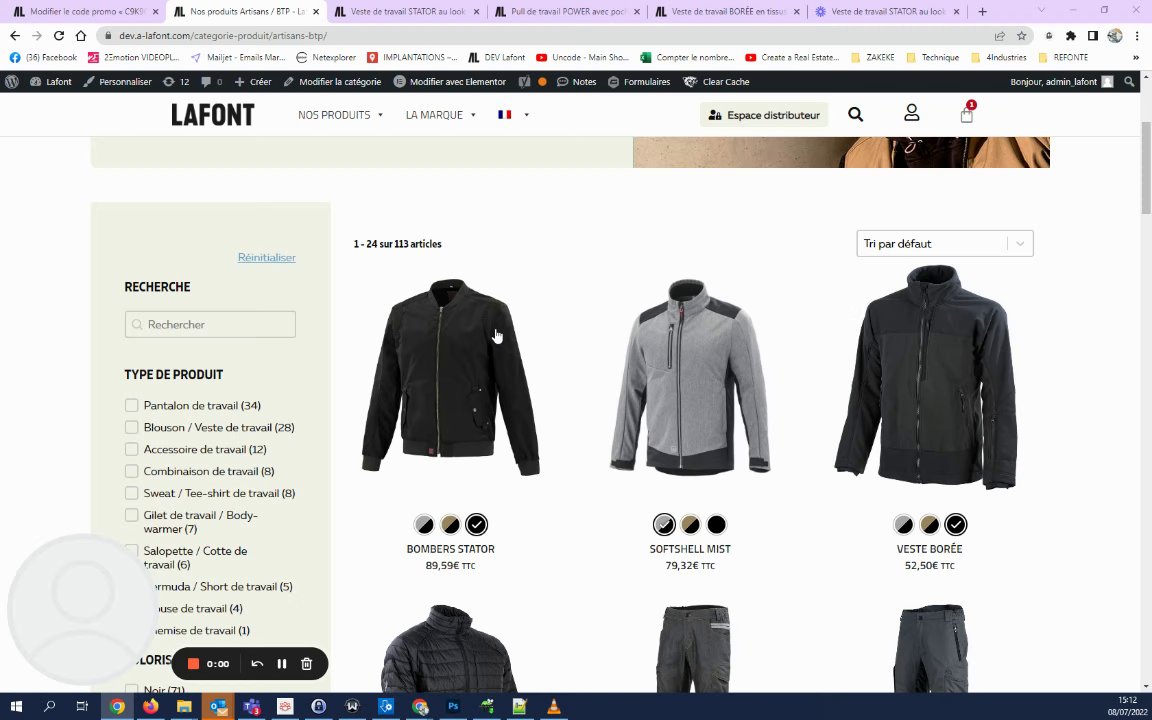The width and height of the screenshot is (1152, 720).
Task: Open the shopping cart icon
Action: [967, 115]
